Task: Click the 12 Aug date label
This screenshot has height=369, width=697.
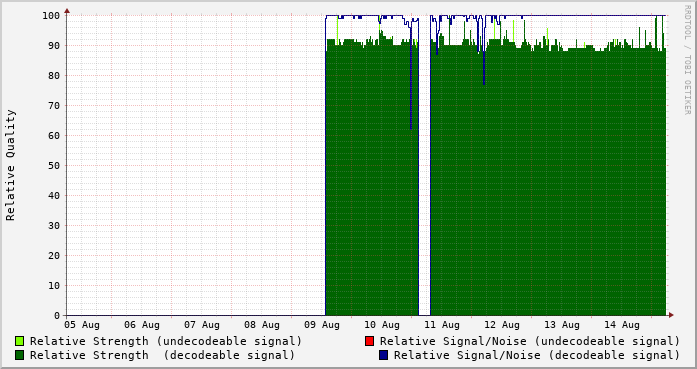Action: [x=502, y=325]
